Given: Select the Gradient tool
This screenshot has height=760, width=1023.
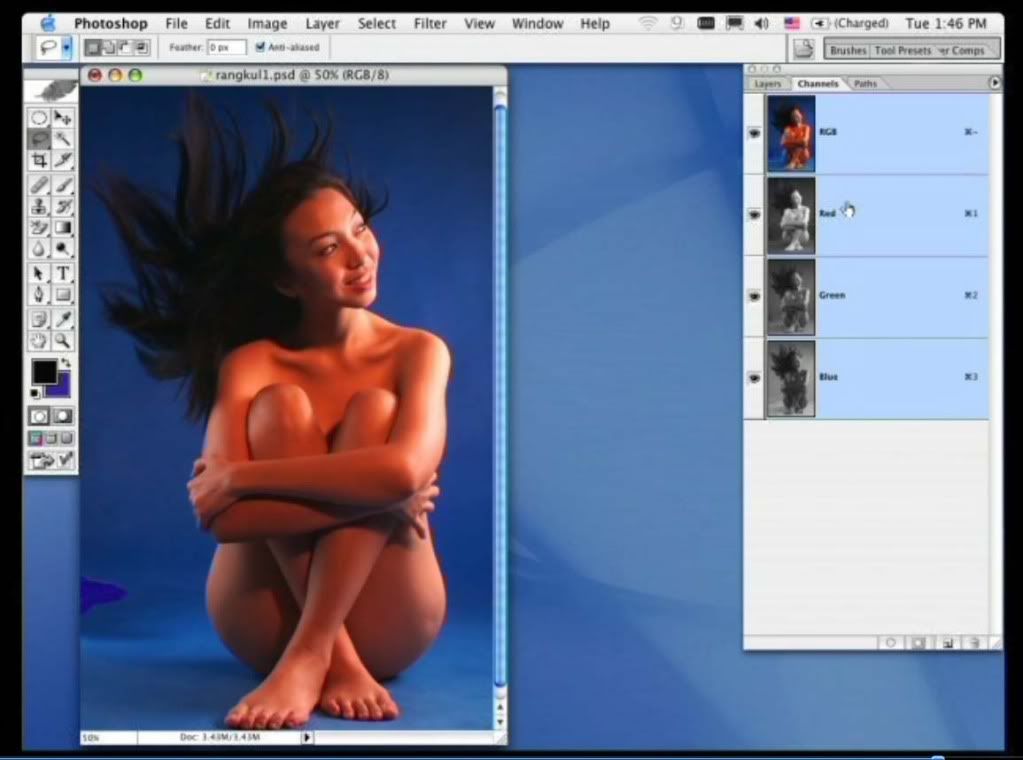Looking at the screenshot, I should coord(63,227).
